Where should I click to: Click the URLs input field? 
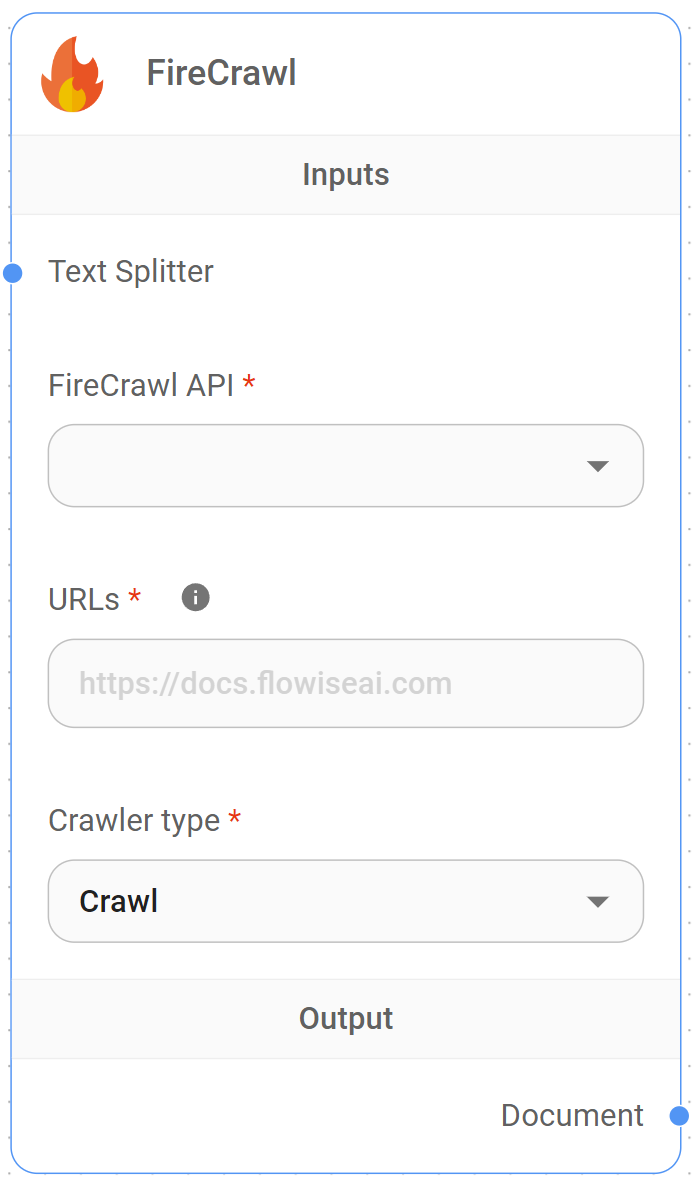[346, 683]
